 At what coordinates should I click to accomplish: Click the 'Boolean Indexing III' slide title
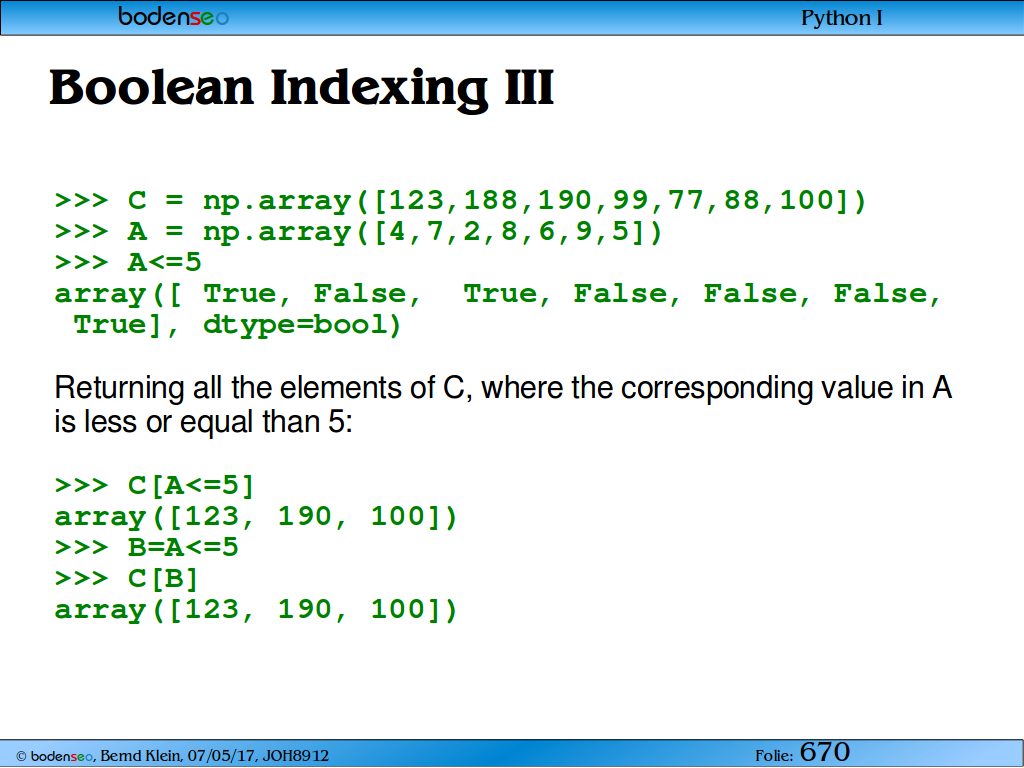tap(302, 88)
